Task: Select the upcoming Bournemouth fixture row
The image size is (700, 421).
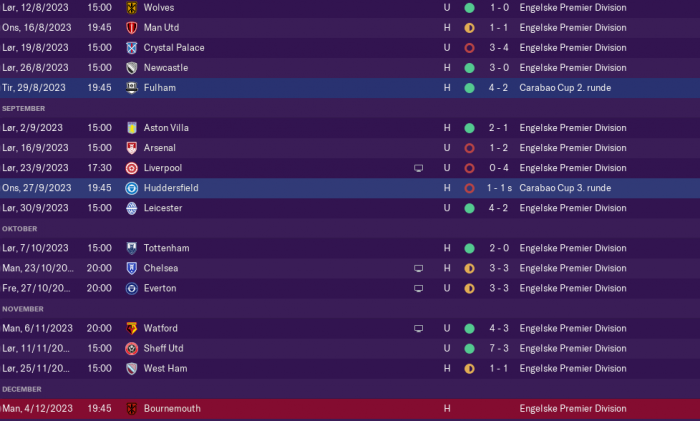Action: (350, 409)
